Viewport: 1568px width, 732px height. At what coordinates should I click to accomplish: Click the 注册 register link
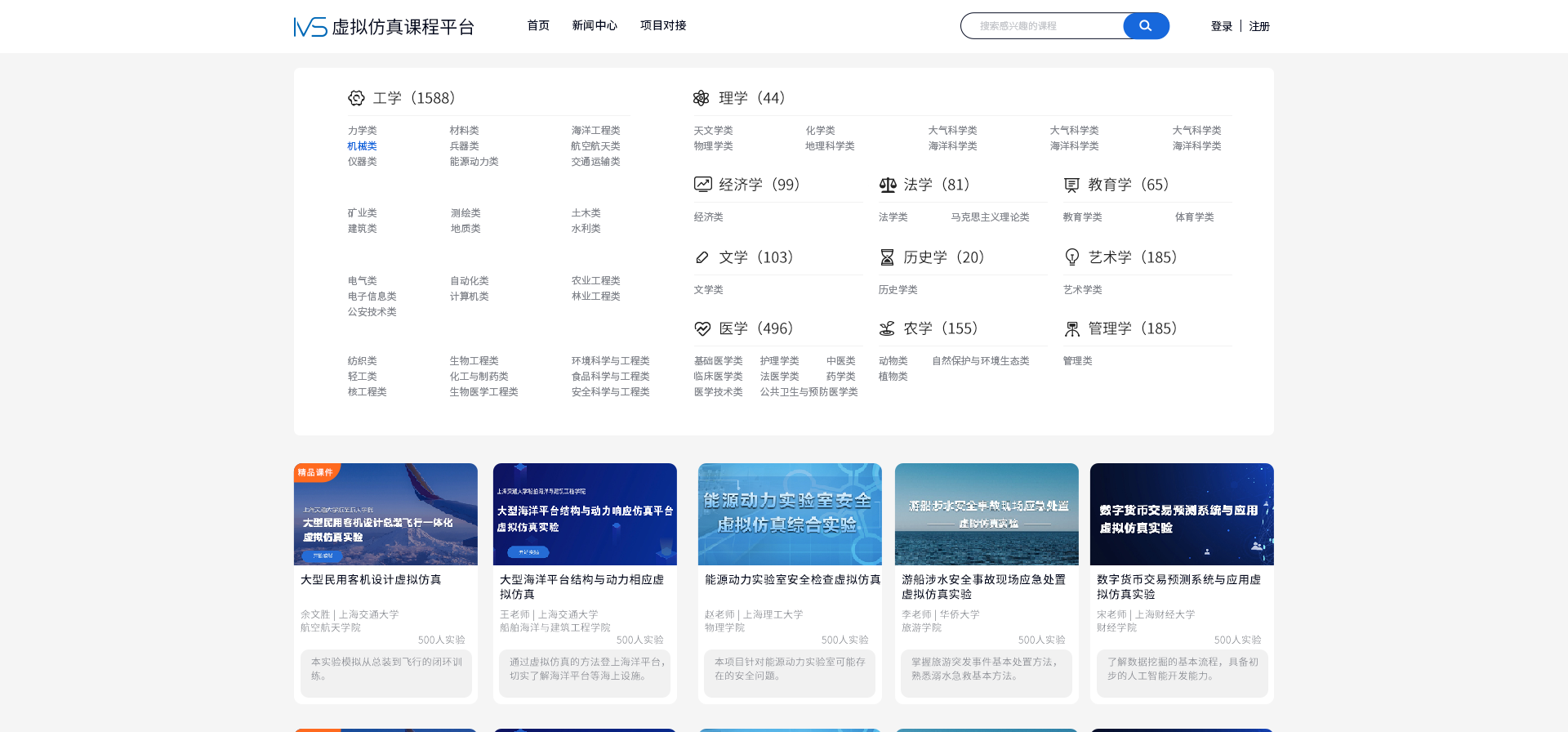click(1259, 26)
